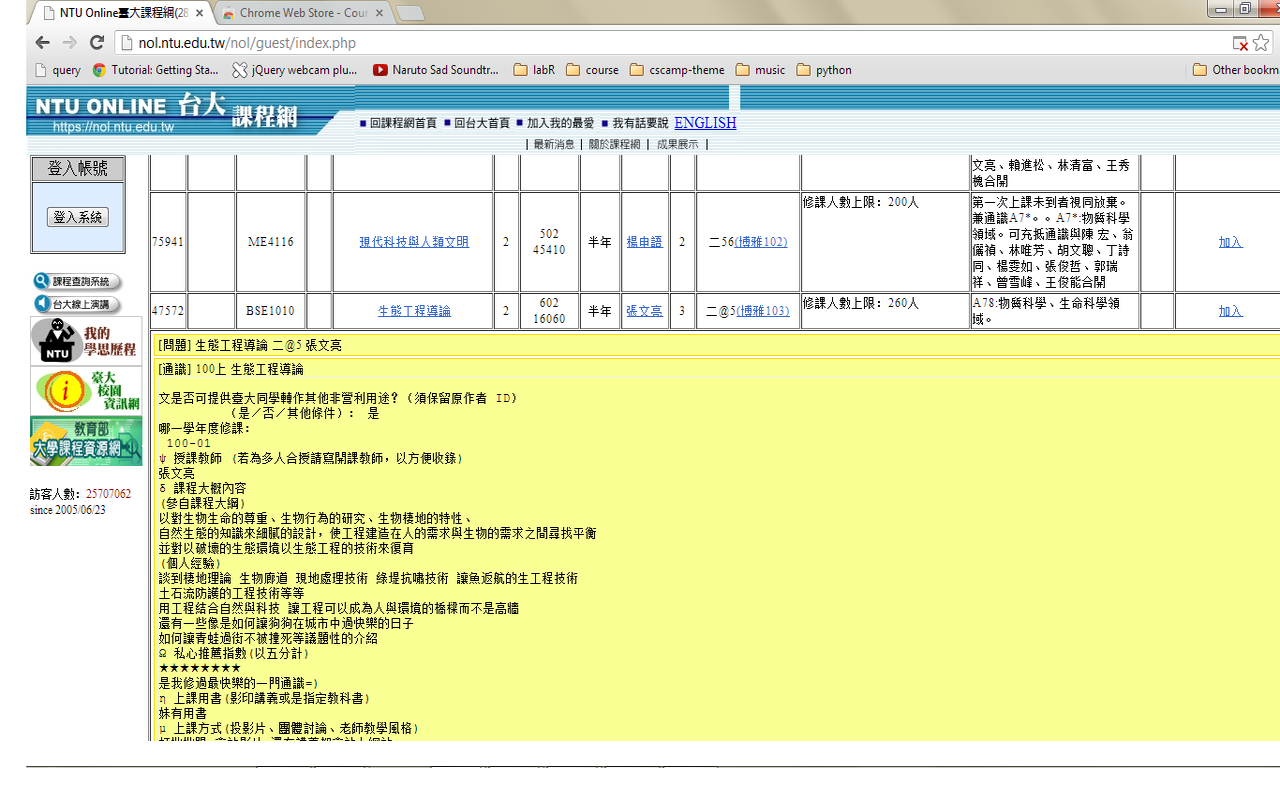This screenshot has height=800, width=1280.
Task: Open the YouTube Naruto Sad Soundtrack bookmark
Action: coord(435,70)
